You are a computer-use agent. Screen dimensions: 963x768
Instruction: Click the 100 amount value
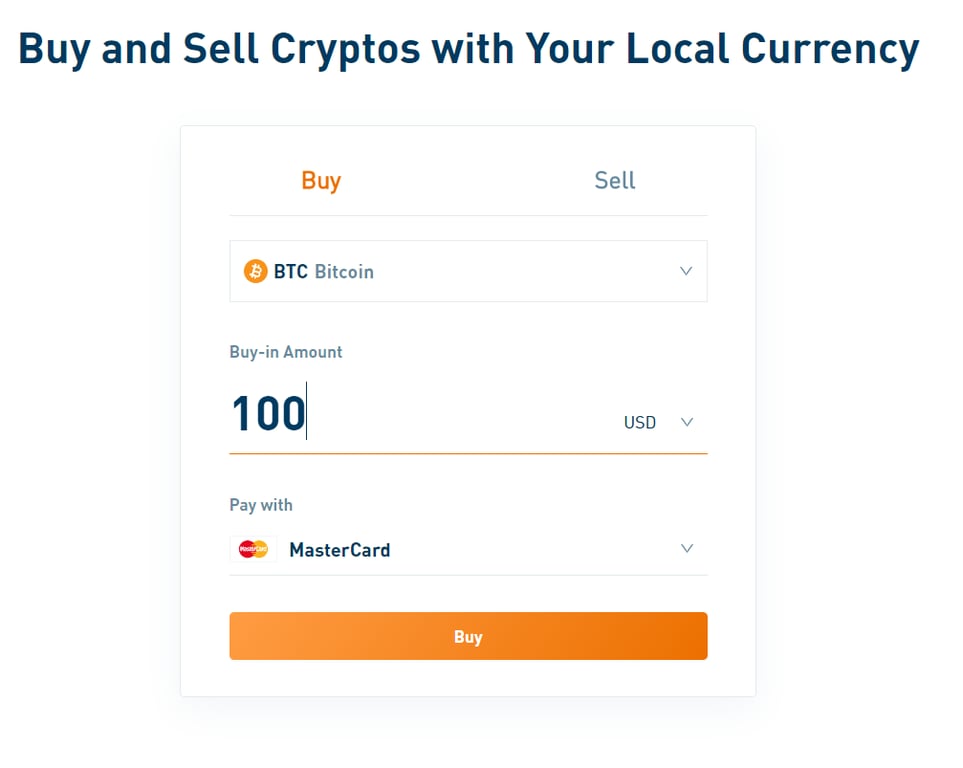tap(268, 414)
